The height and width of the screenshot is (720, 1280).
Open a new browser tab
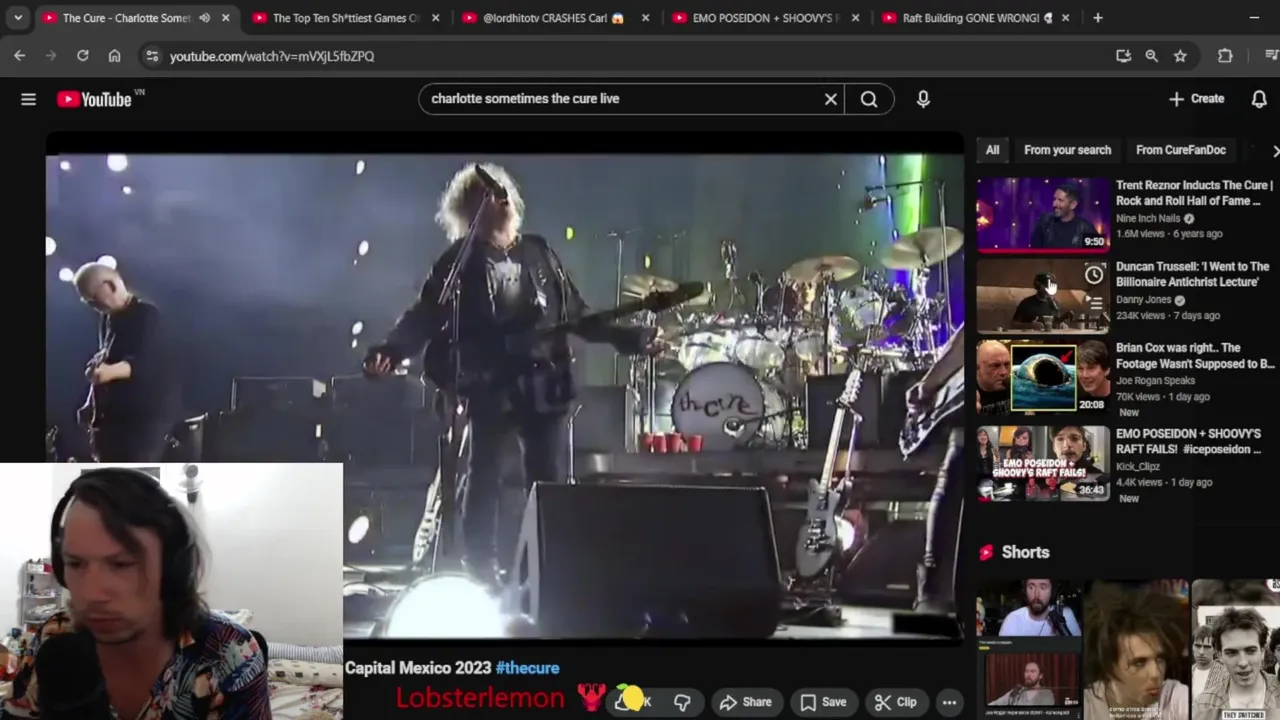point(1098,18)
